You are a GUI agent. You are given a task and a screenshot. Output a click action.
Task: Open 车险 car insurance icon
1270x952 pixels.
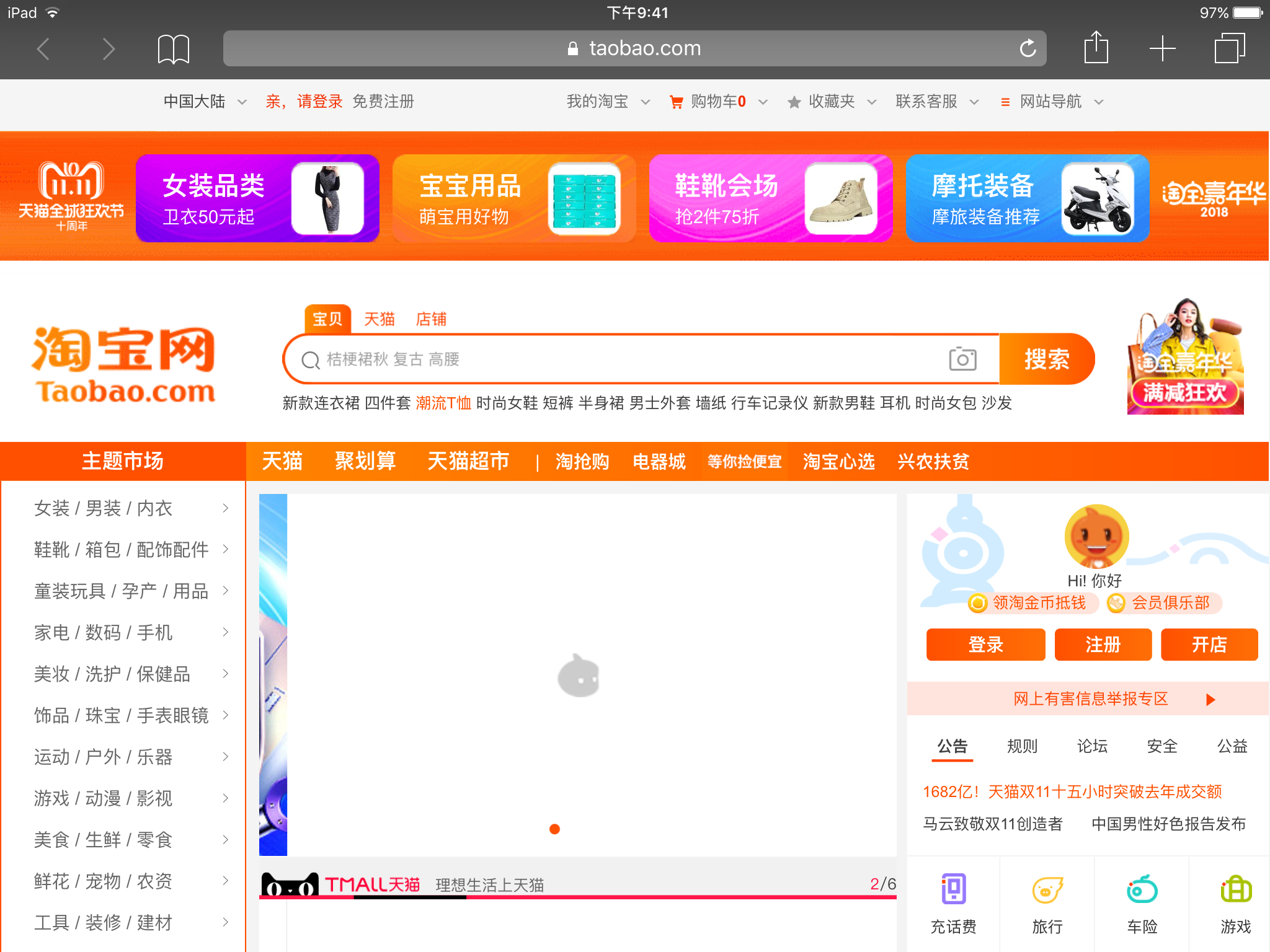point(1142,889)
